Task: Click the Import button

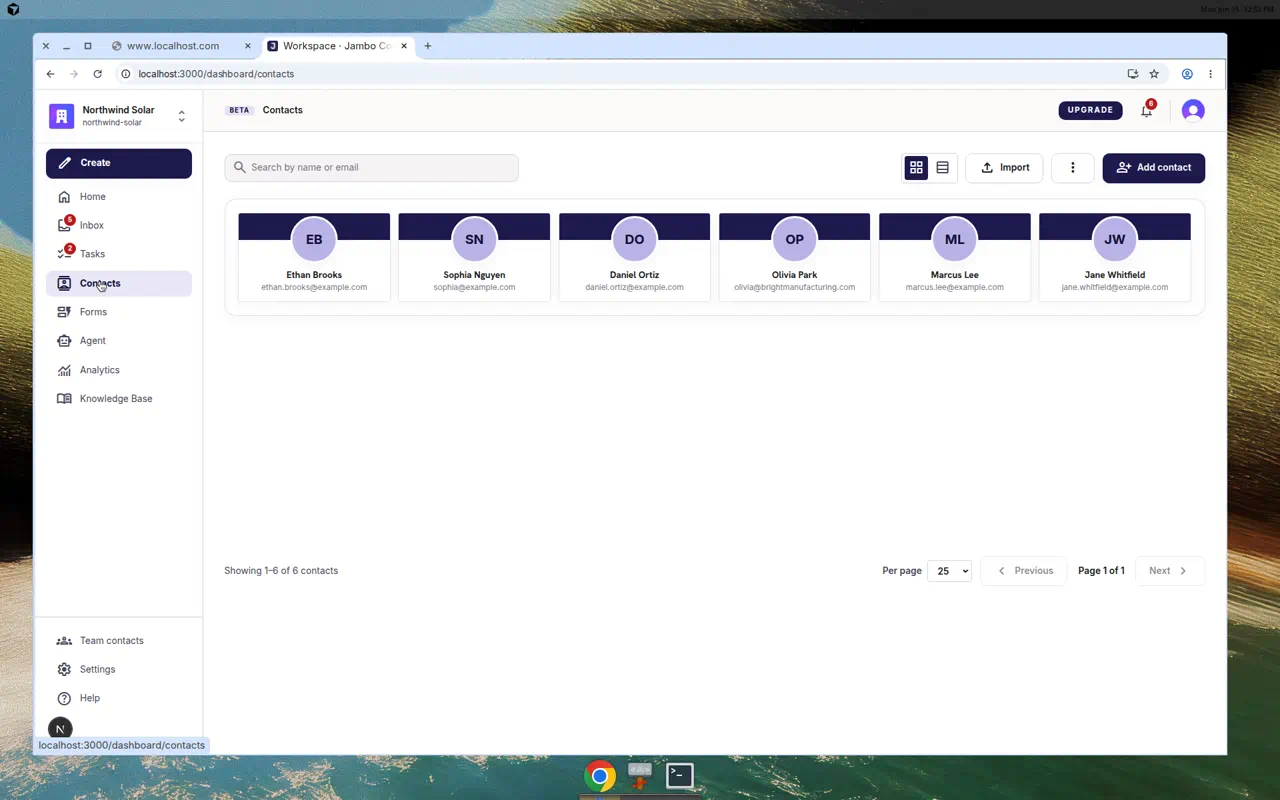Action: pos(1004,168)
